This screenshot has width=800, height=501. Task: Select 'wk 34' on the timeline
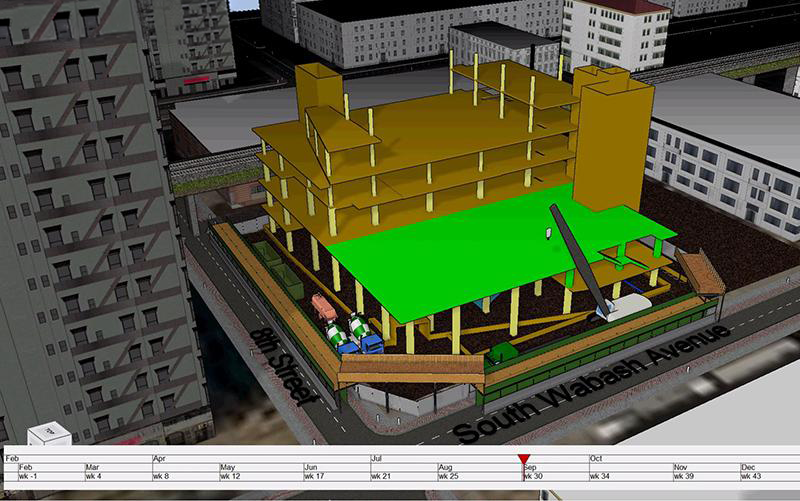599,477
